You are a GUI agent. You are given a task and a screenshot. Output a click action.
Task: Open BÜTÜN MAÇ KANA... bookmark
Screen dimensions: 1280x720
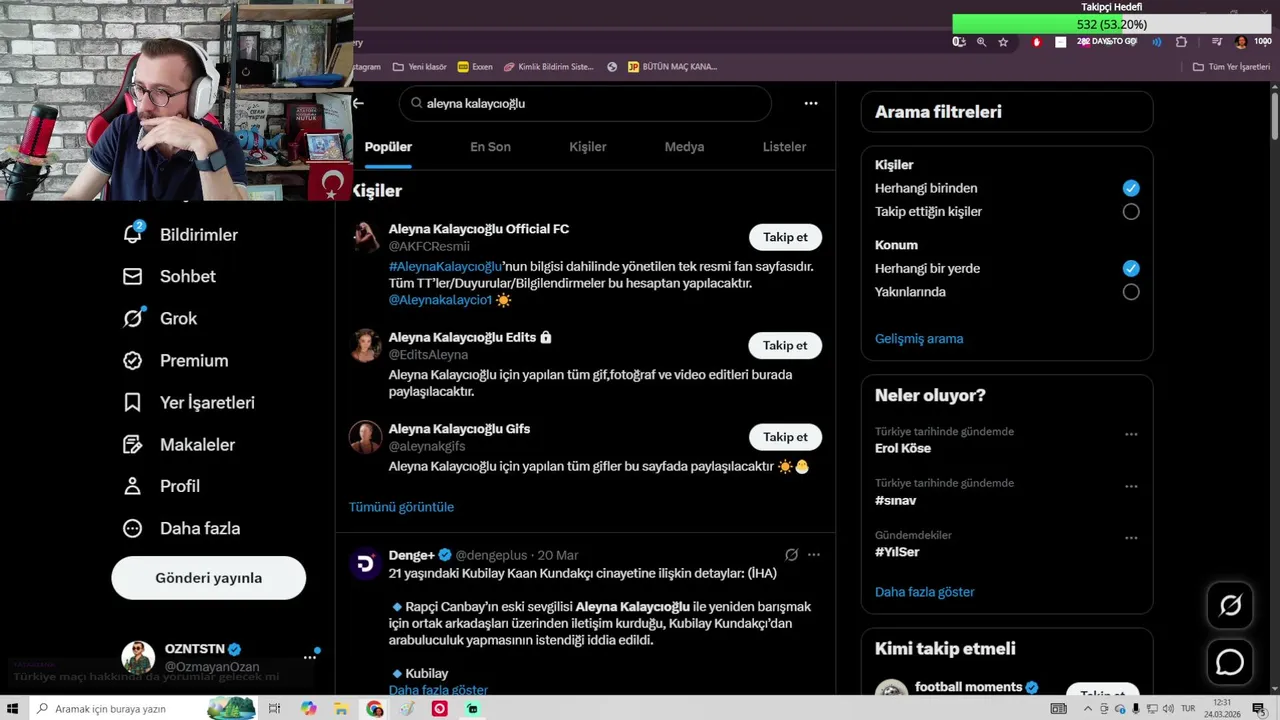tap(672, 67)
